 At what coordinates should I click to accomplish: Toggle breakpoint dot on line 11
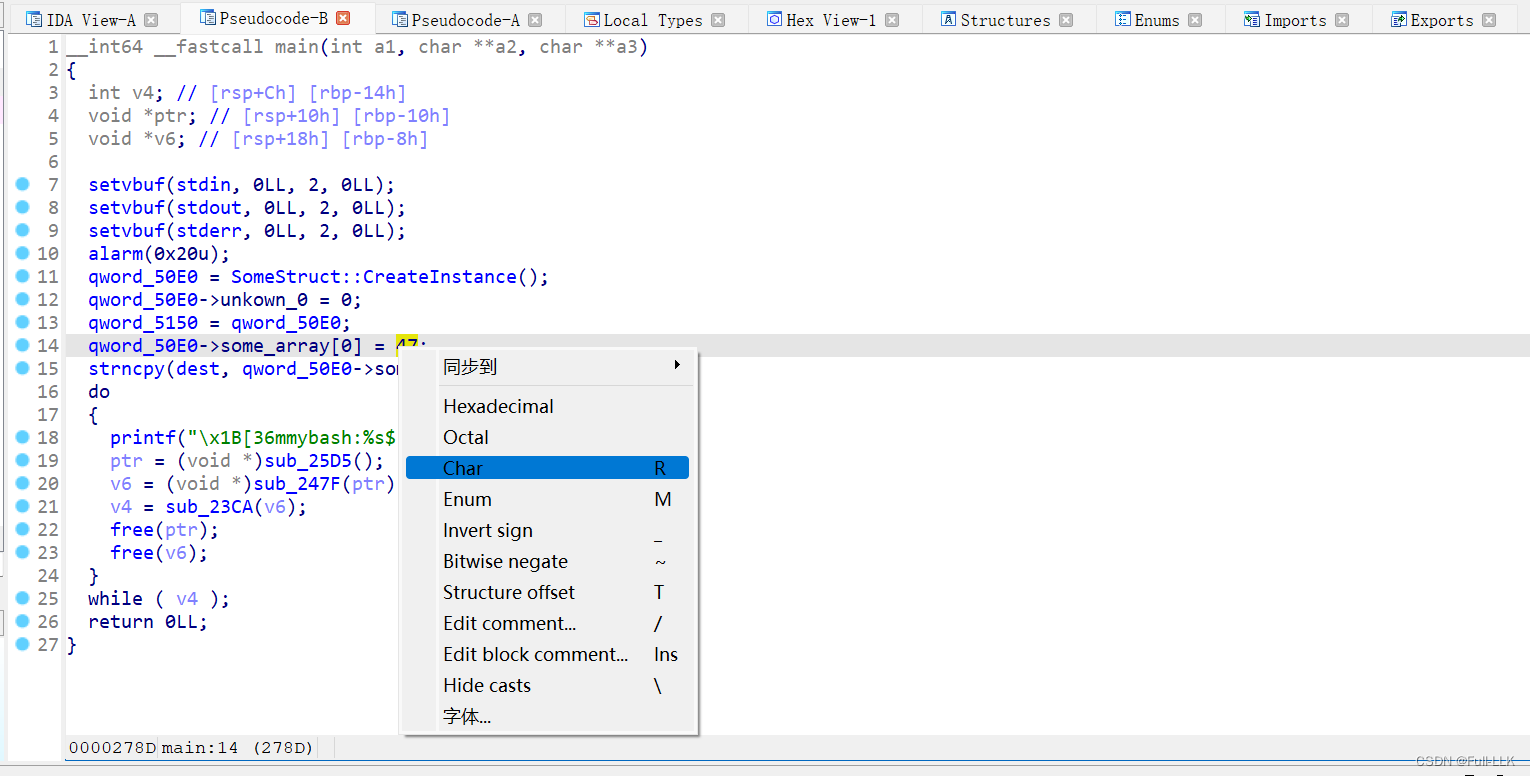click(x=22, y=277)
